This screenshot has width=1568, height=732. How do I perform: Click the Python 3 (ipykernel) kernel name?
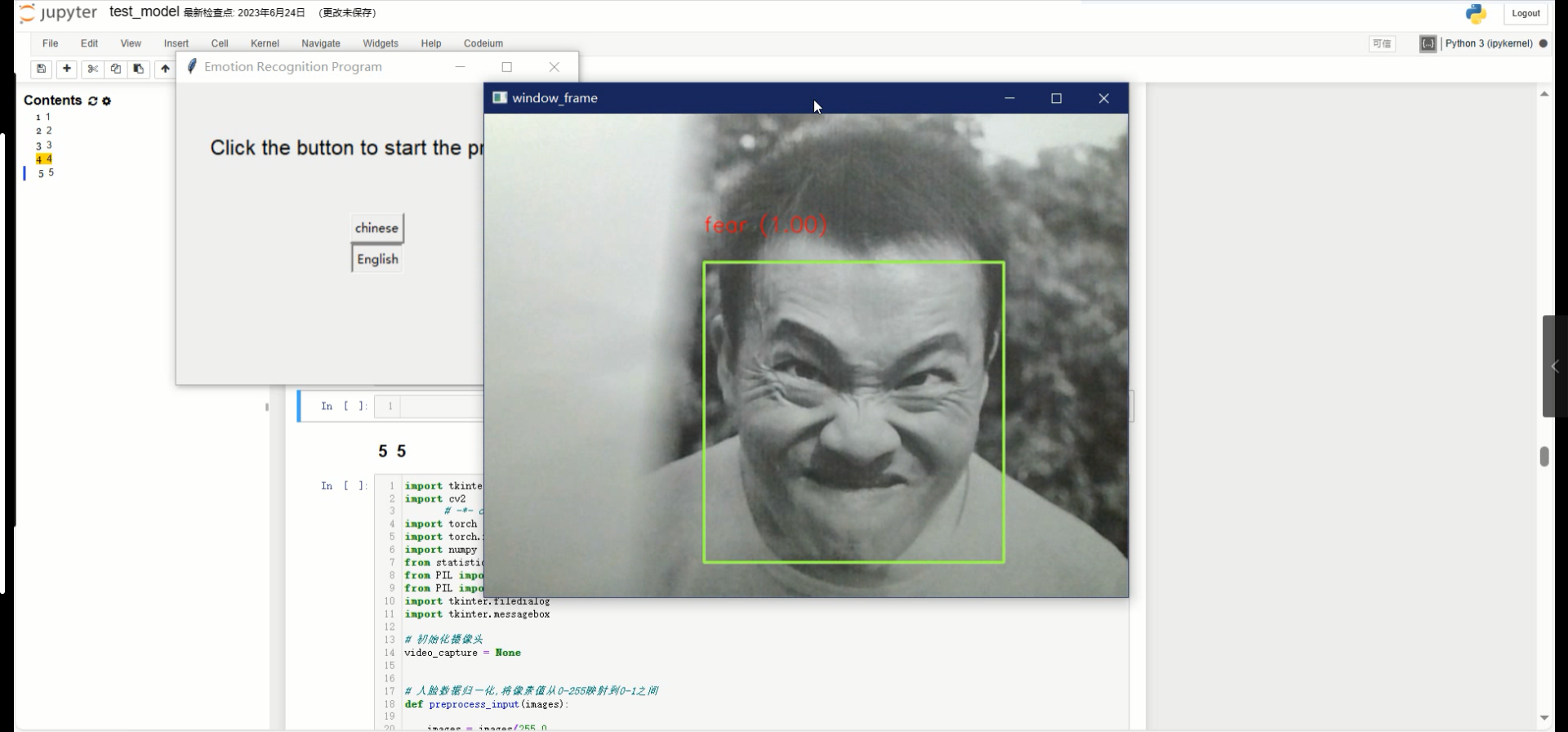(x=1489, y=43)
